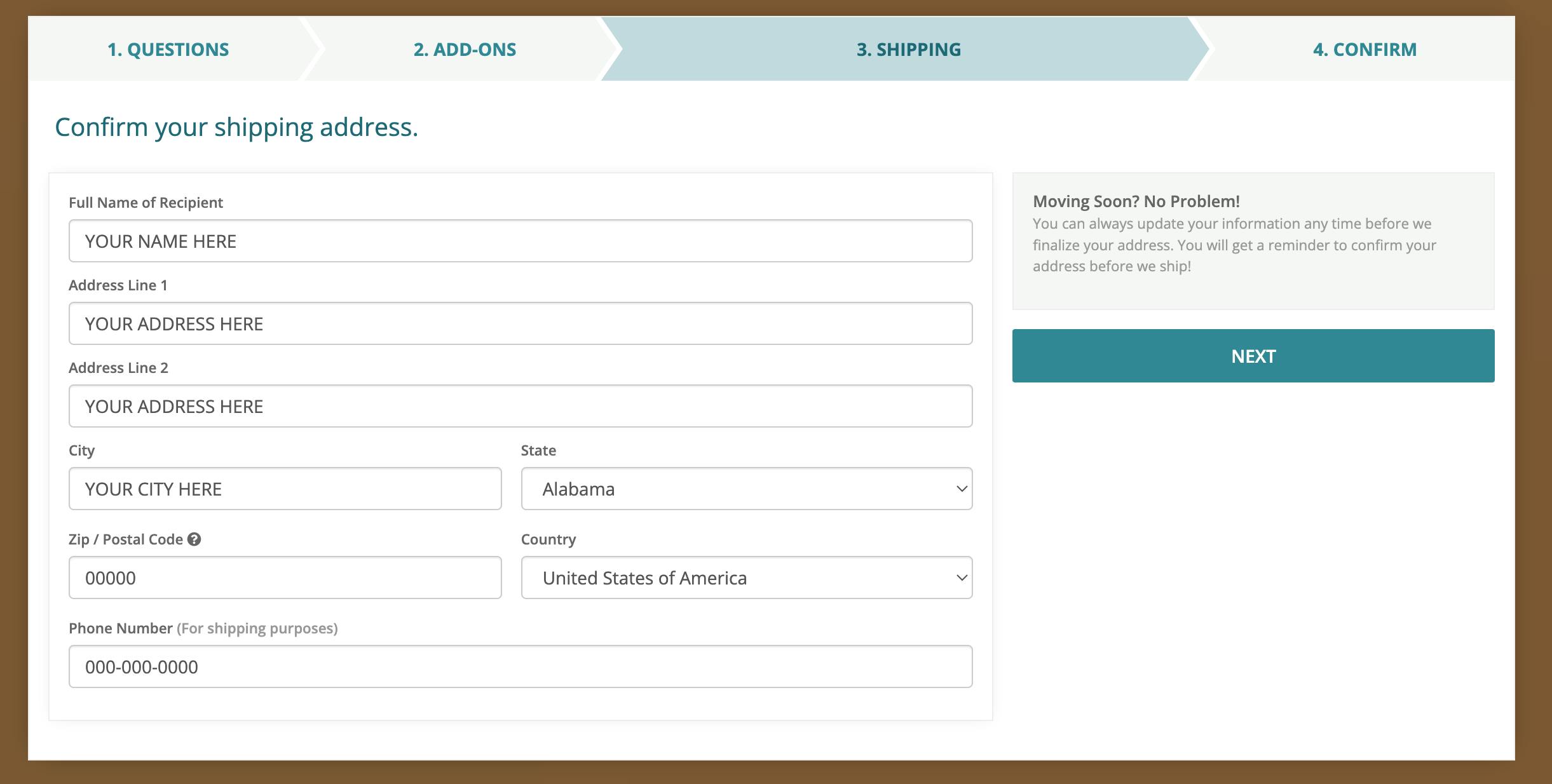Click the Confirm your shipping address heading
The width and height of the screenshot is (1552, 784).
coord(236,127)
